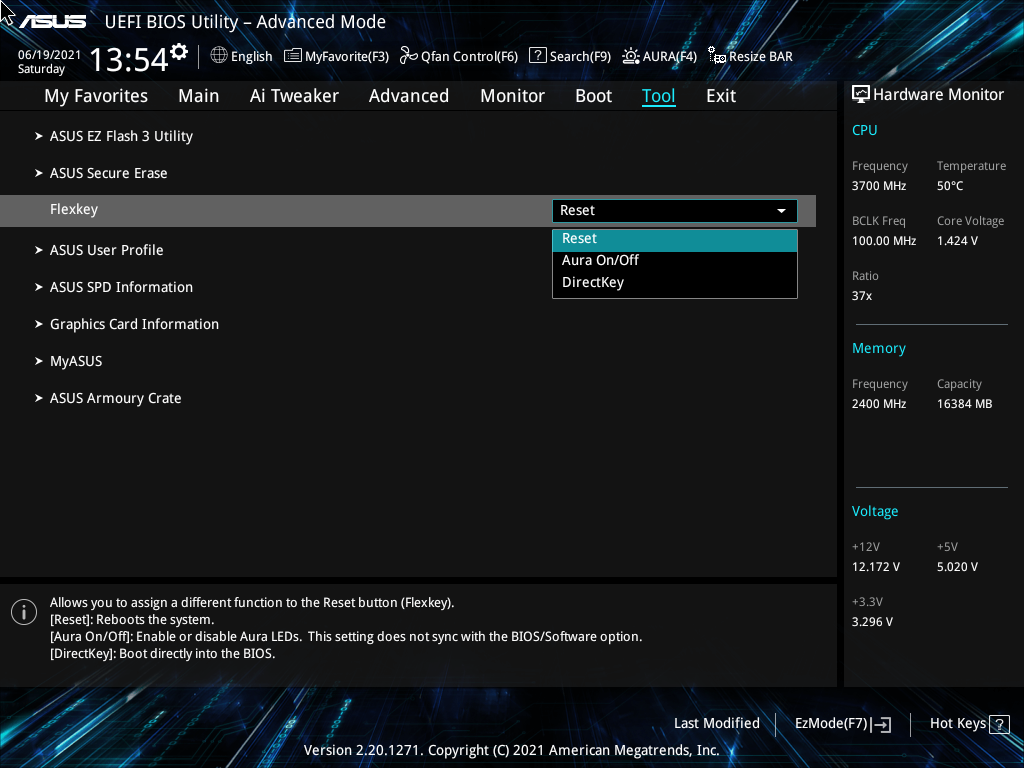Open the Exit menu
Image resolution: width=1024 pixels, height=768 pixels.
pos(720,95)
